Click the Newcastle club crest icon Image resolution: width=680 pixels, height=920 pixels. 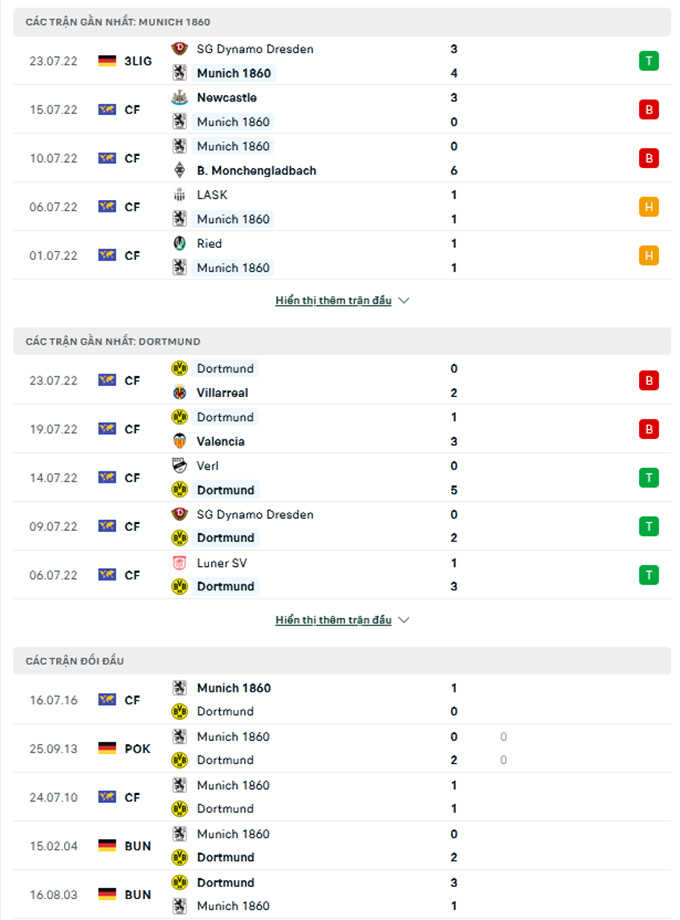pyautogui.click(x=180, y=97)
